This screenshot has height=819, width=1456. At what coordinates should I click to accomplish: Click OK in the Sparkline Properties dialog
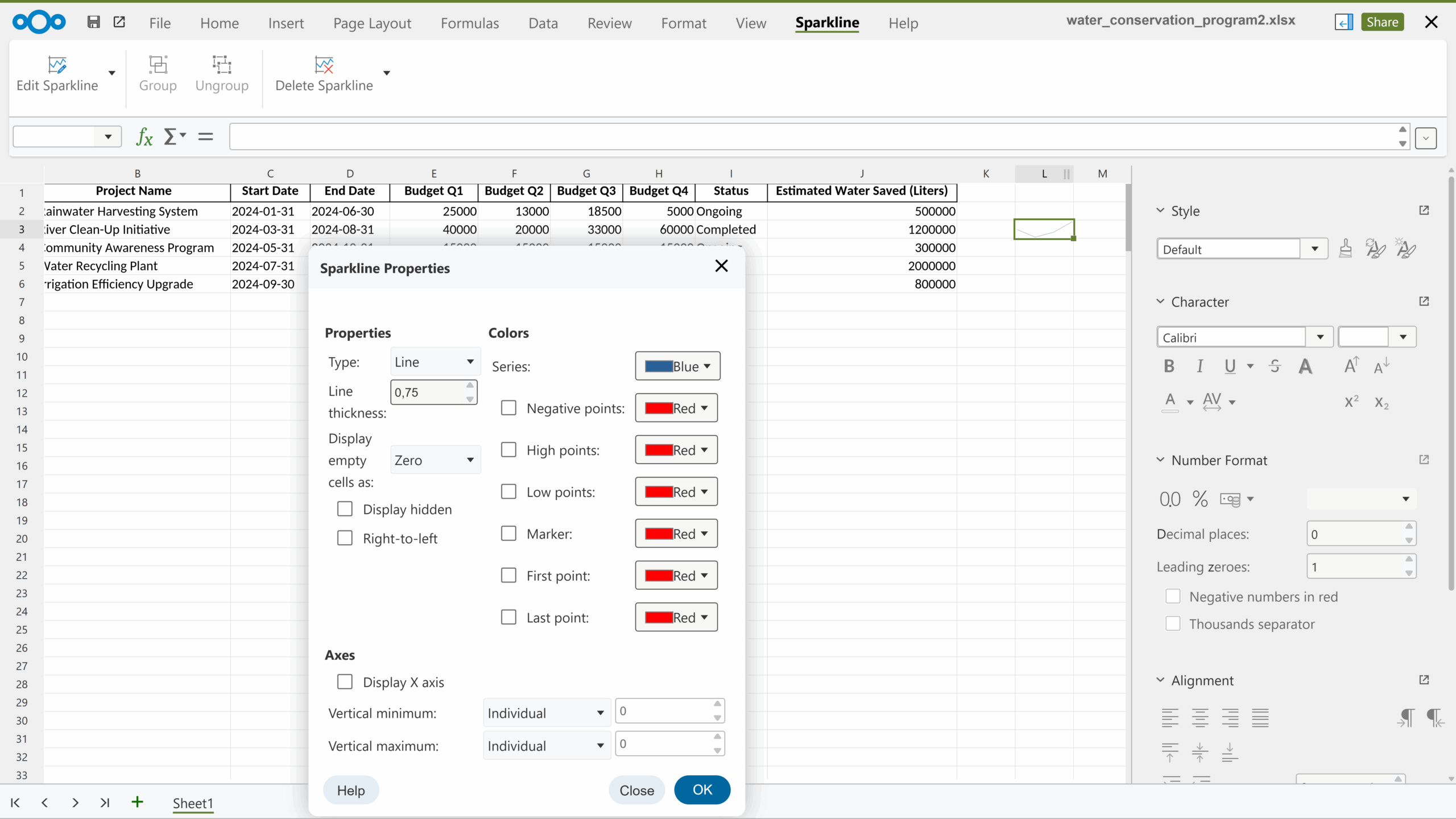click(x=701, y=789)
